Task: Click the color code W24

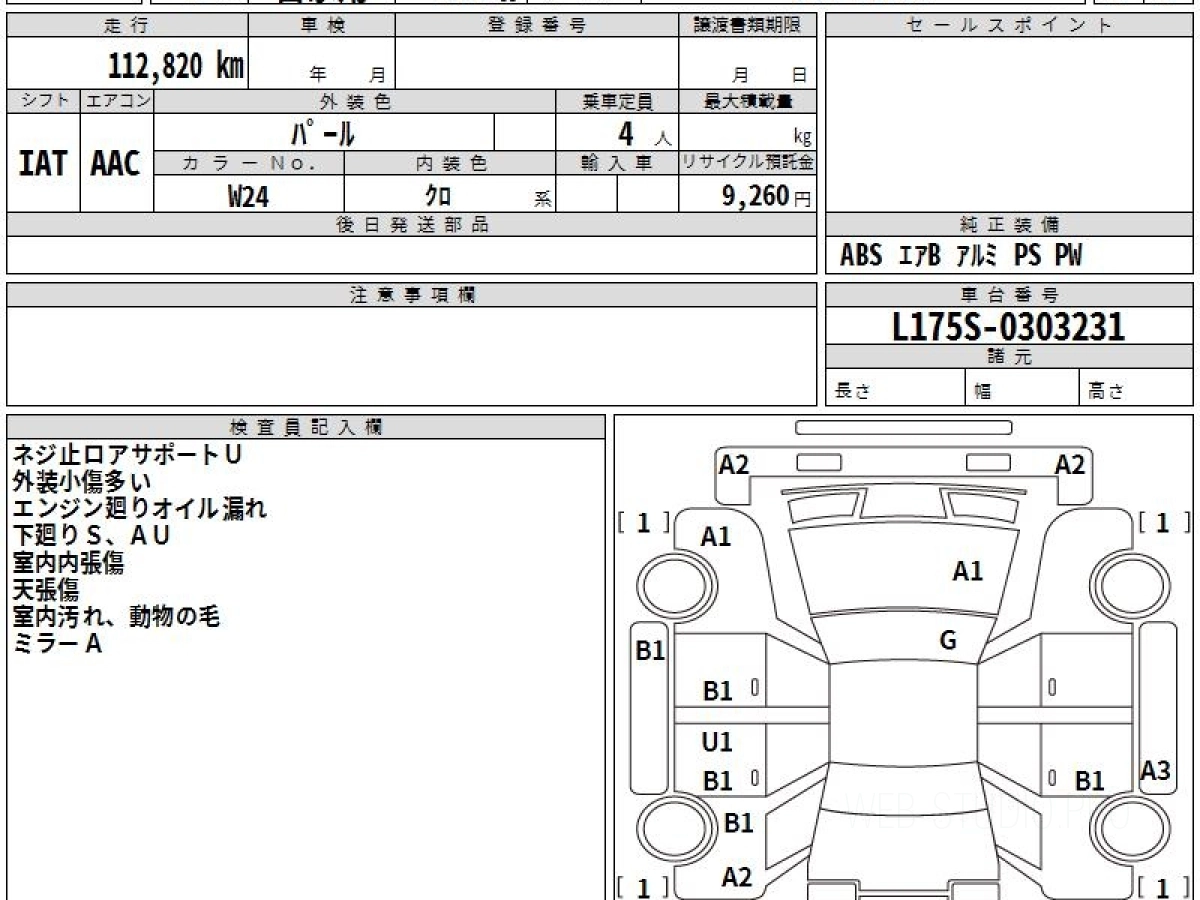Action: point(248,196)
